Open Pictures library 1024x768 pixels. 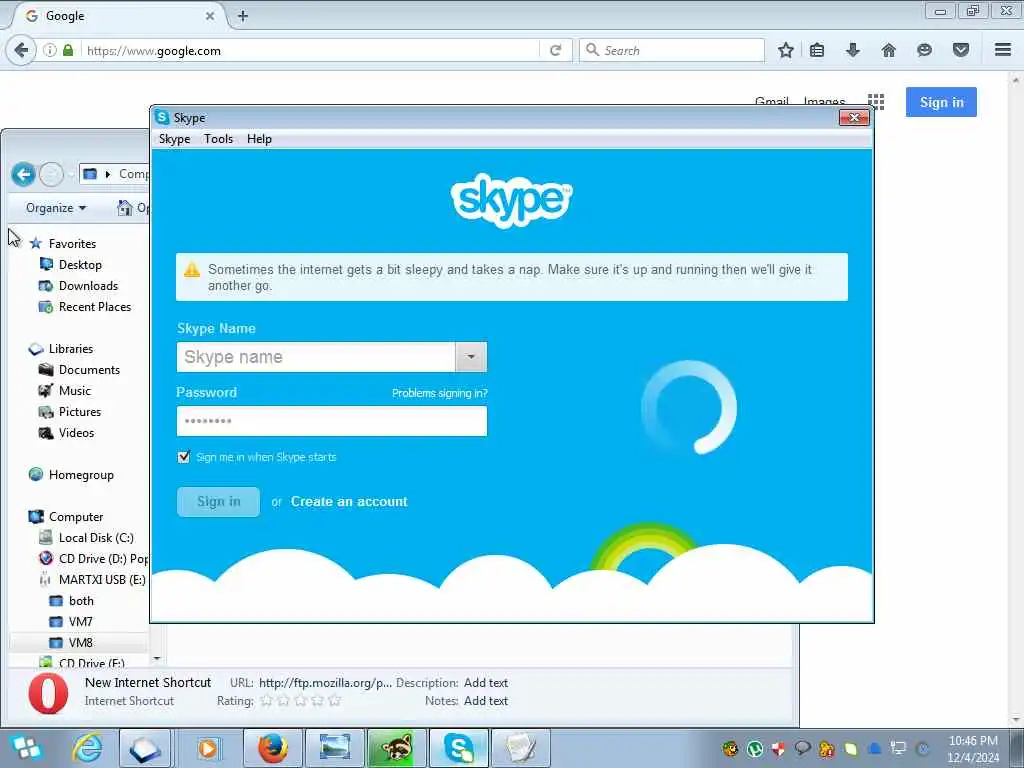(80, 411)
